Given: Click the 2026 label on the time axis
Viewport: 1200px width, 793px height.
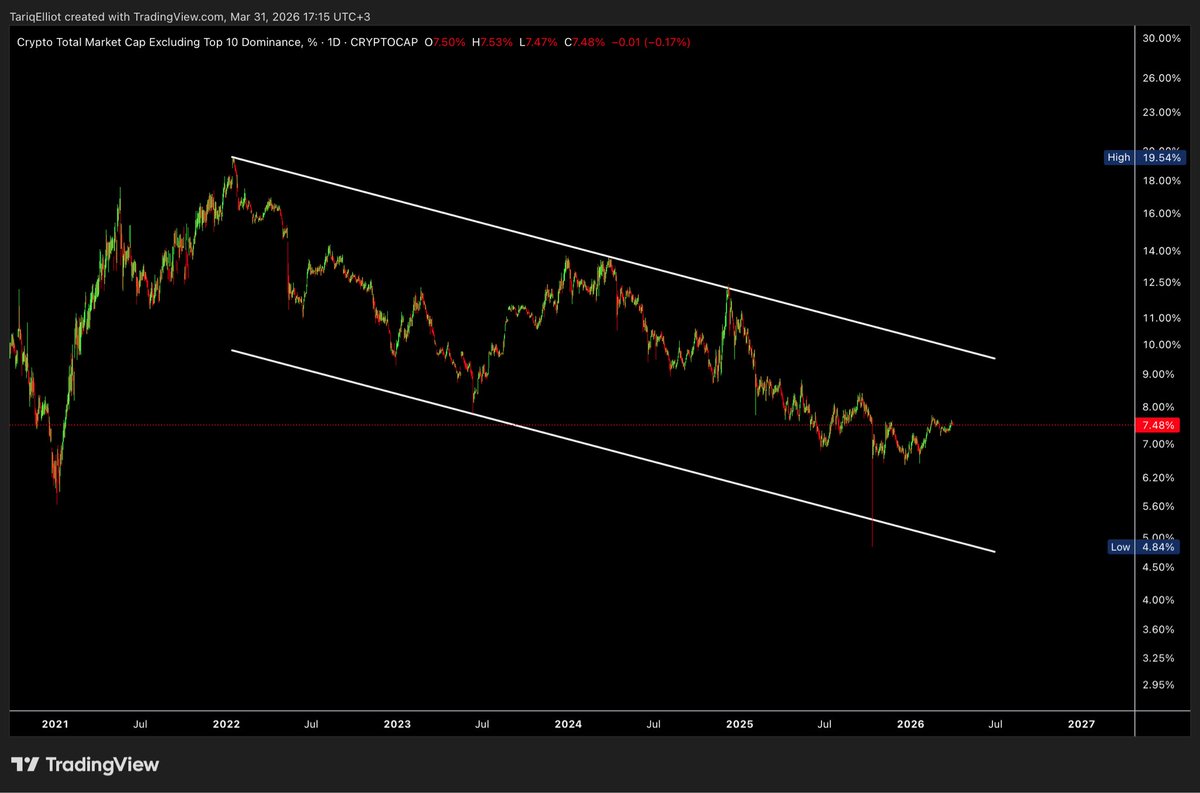Looking at the screenshot, I should point(910,724).
